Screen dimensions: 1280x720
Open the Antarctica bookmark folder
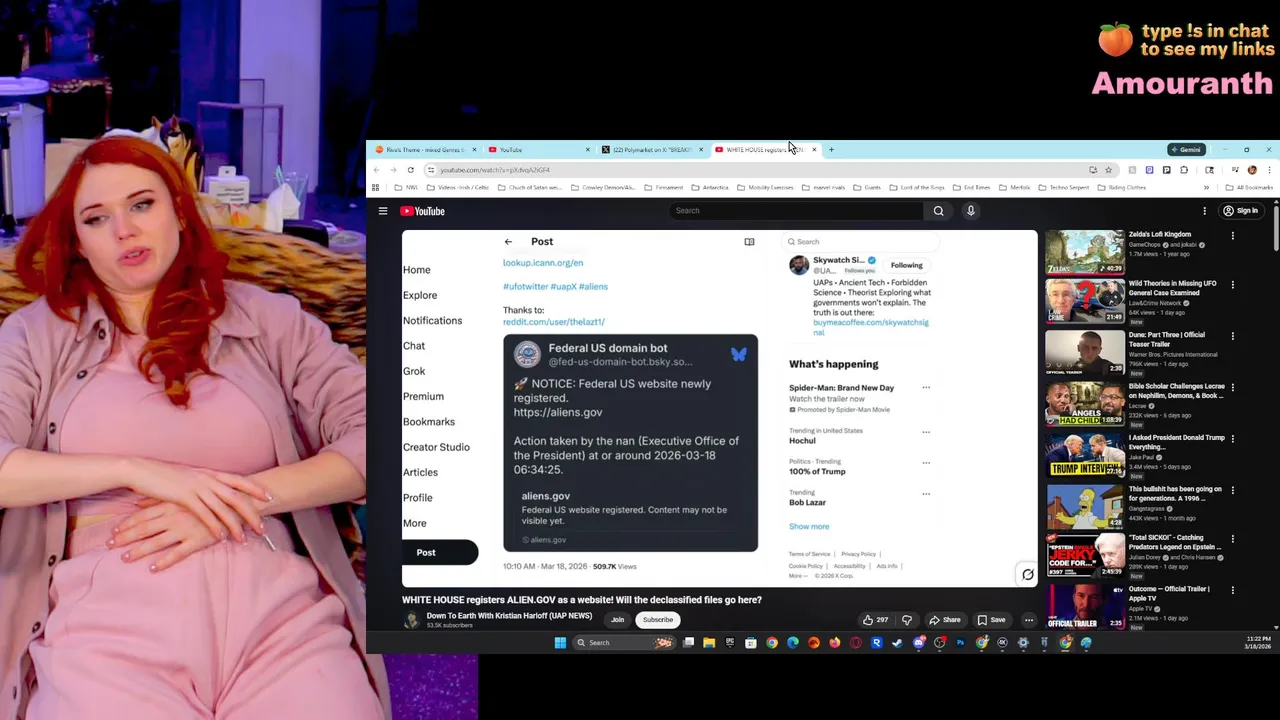click(x=710, y=187)
